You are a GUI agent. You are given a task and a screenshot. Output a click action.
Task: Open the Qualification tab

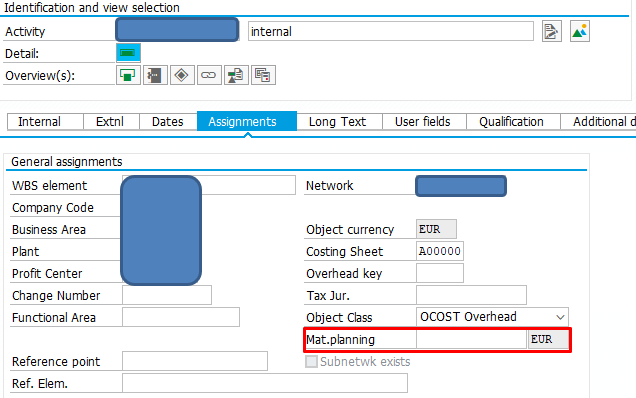click(513, 122)
